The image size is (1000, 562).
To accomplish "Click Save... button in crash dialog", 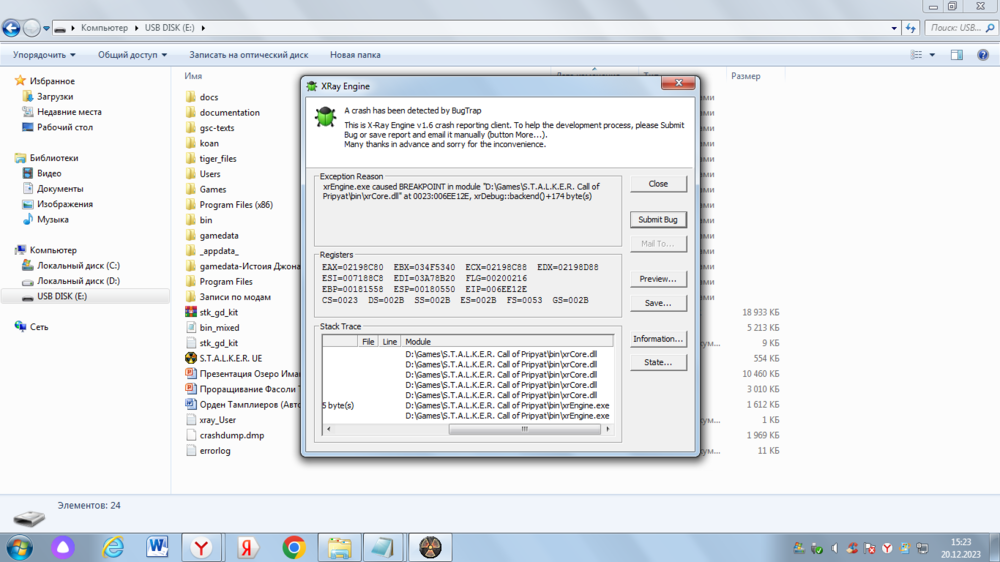I will click(x=658, y=303).
